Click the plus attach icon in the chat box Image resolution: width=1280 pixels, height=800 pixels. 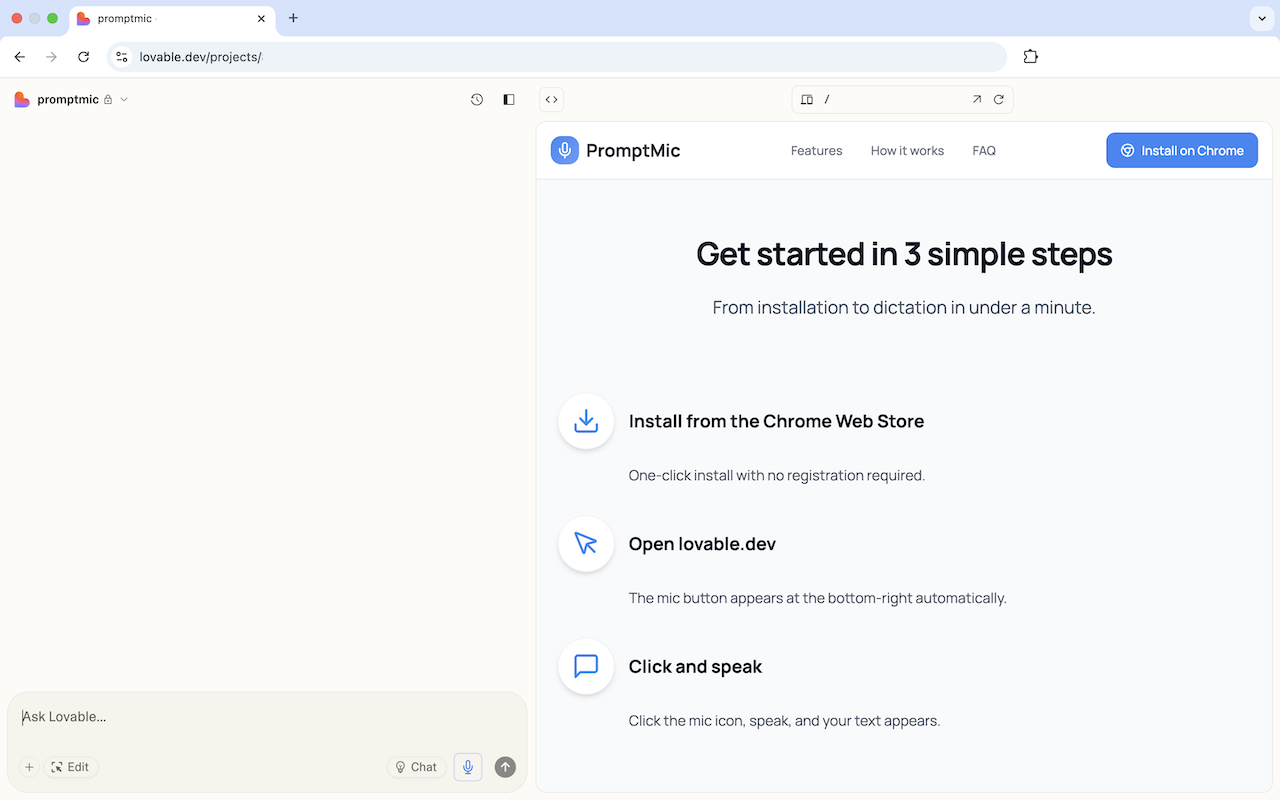[x=29, y=767]
